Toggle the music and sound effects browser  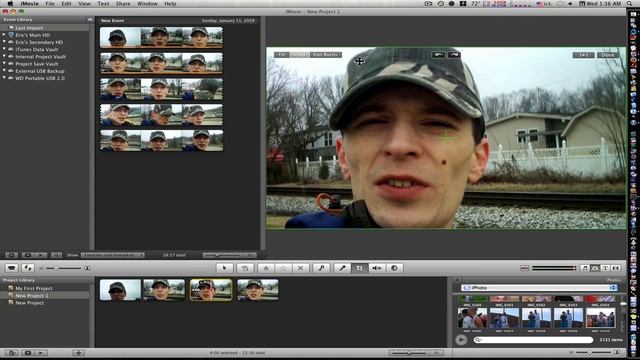[x=585, y=268]
